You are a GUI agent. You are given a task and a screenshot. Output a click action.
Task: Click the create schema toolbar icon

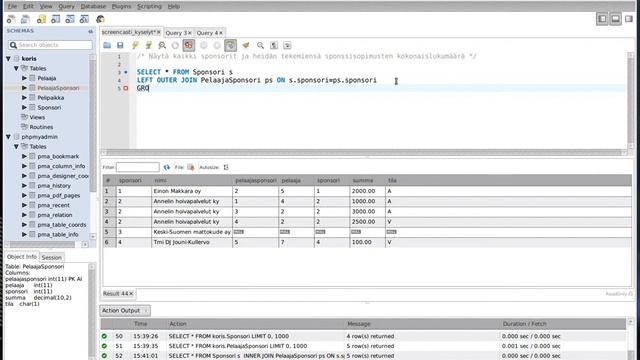[41, 19]
